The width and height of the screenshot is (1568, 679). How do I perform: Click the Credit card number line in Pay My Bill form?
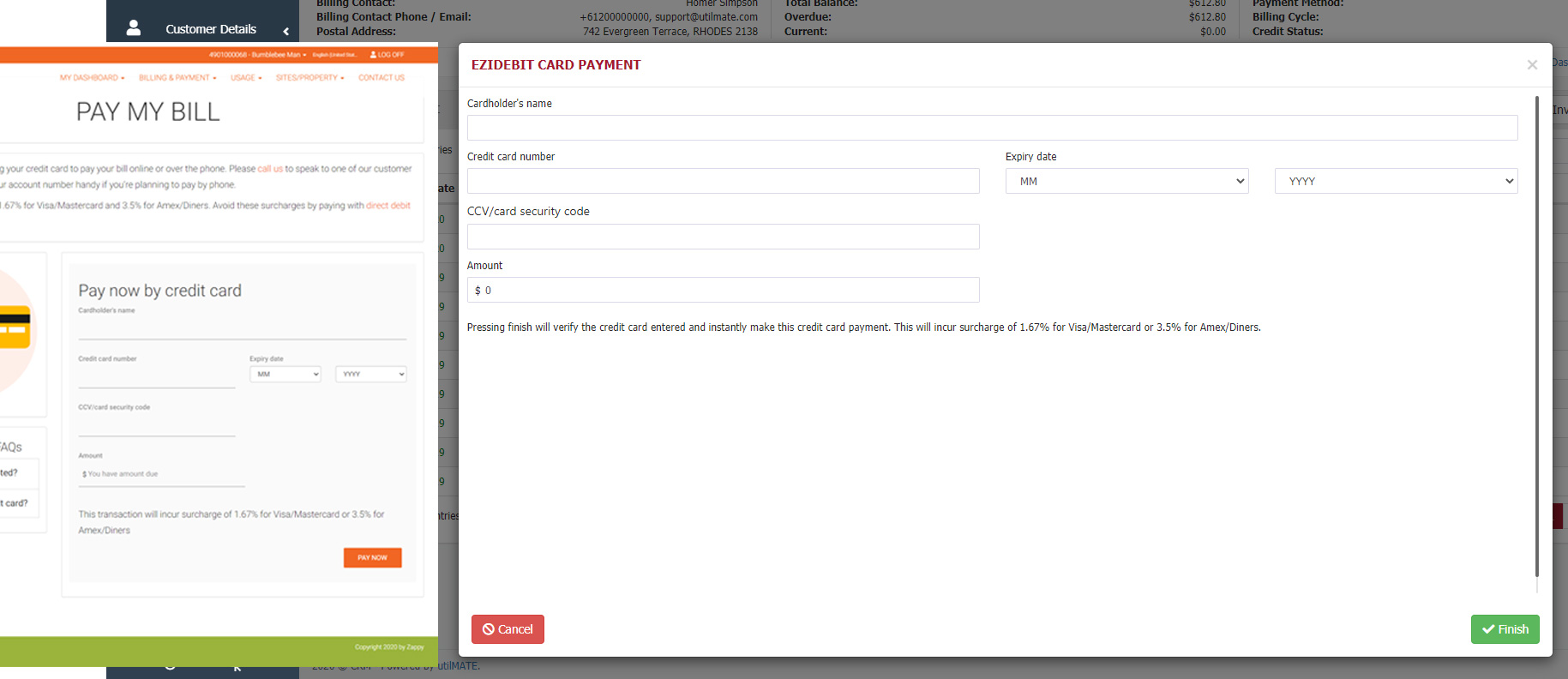click(156, 377)
